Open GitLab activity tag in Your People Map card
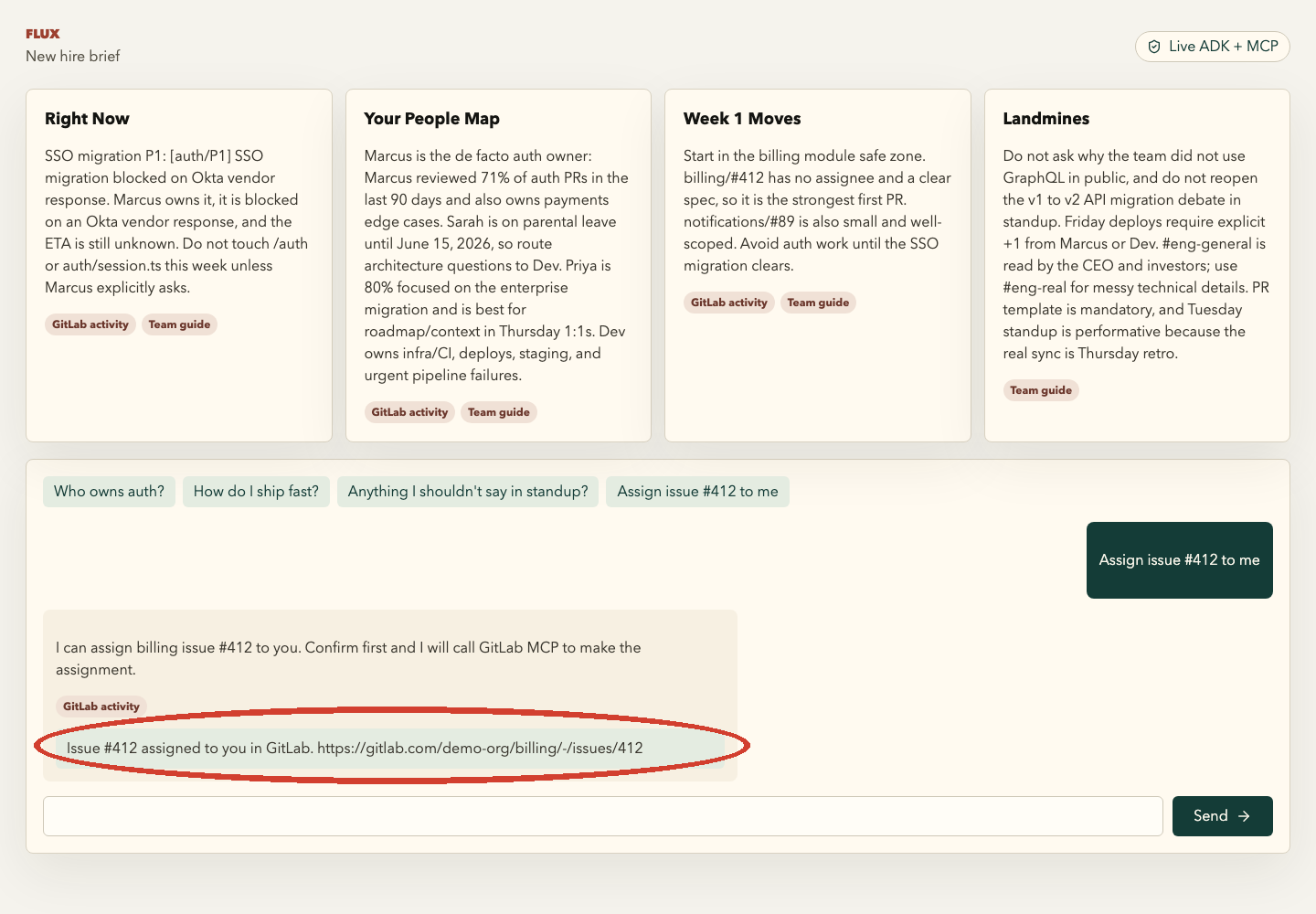This screenshot has width=1316, height=914. coord(409,412)
